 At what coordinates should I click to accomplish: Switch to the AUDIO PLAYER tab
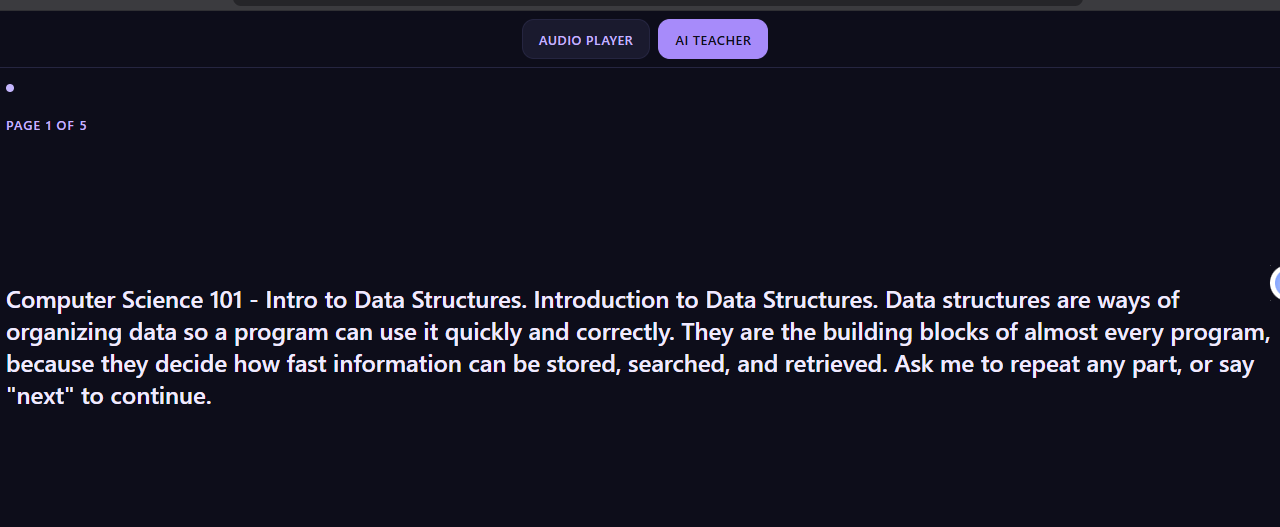[586, 40]
